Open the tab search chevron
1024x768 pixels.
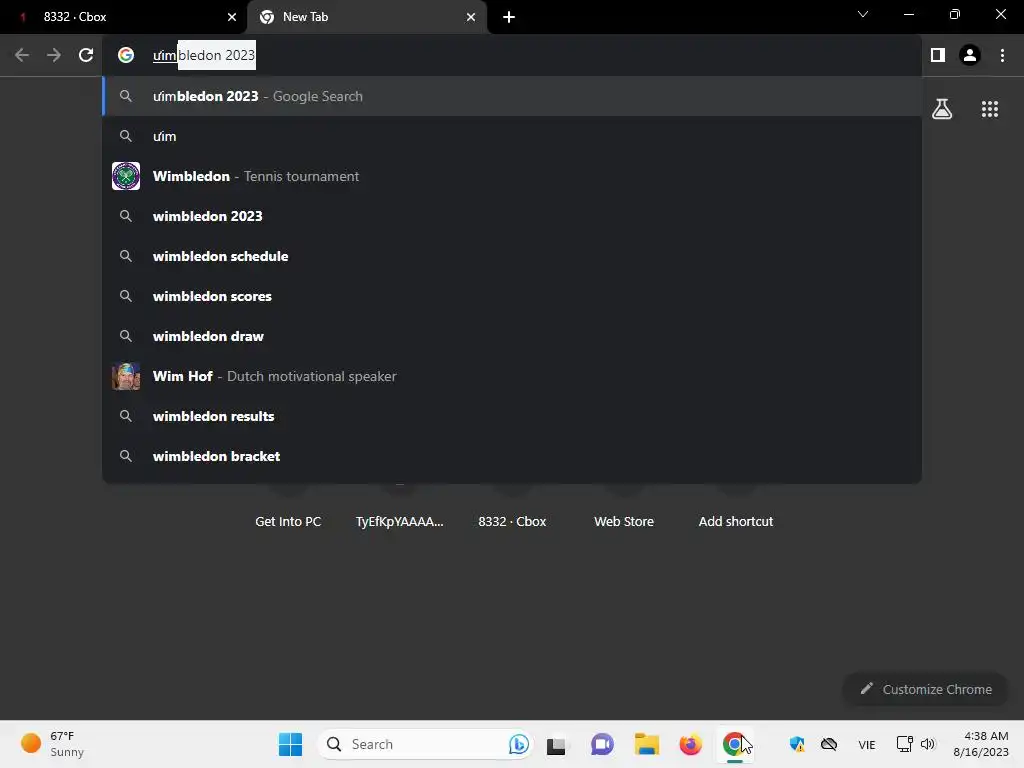(863, 14)
